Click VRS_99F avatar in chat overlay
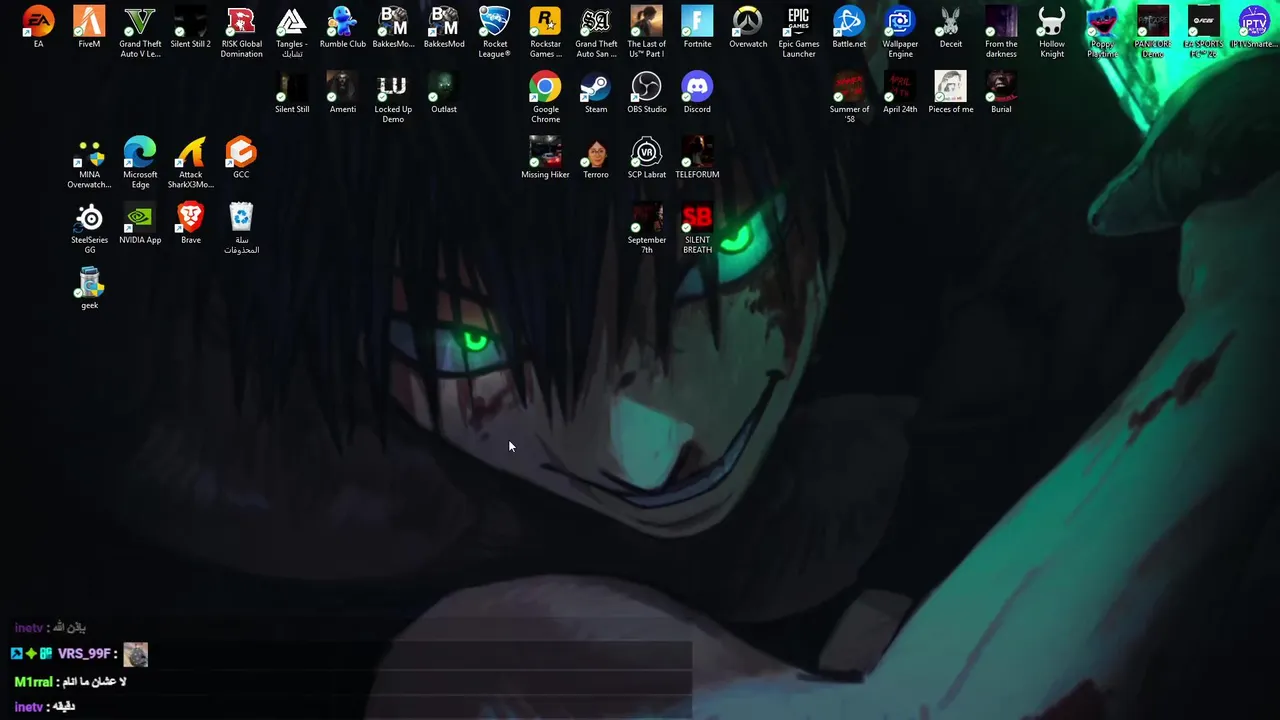 coord(136,655)
